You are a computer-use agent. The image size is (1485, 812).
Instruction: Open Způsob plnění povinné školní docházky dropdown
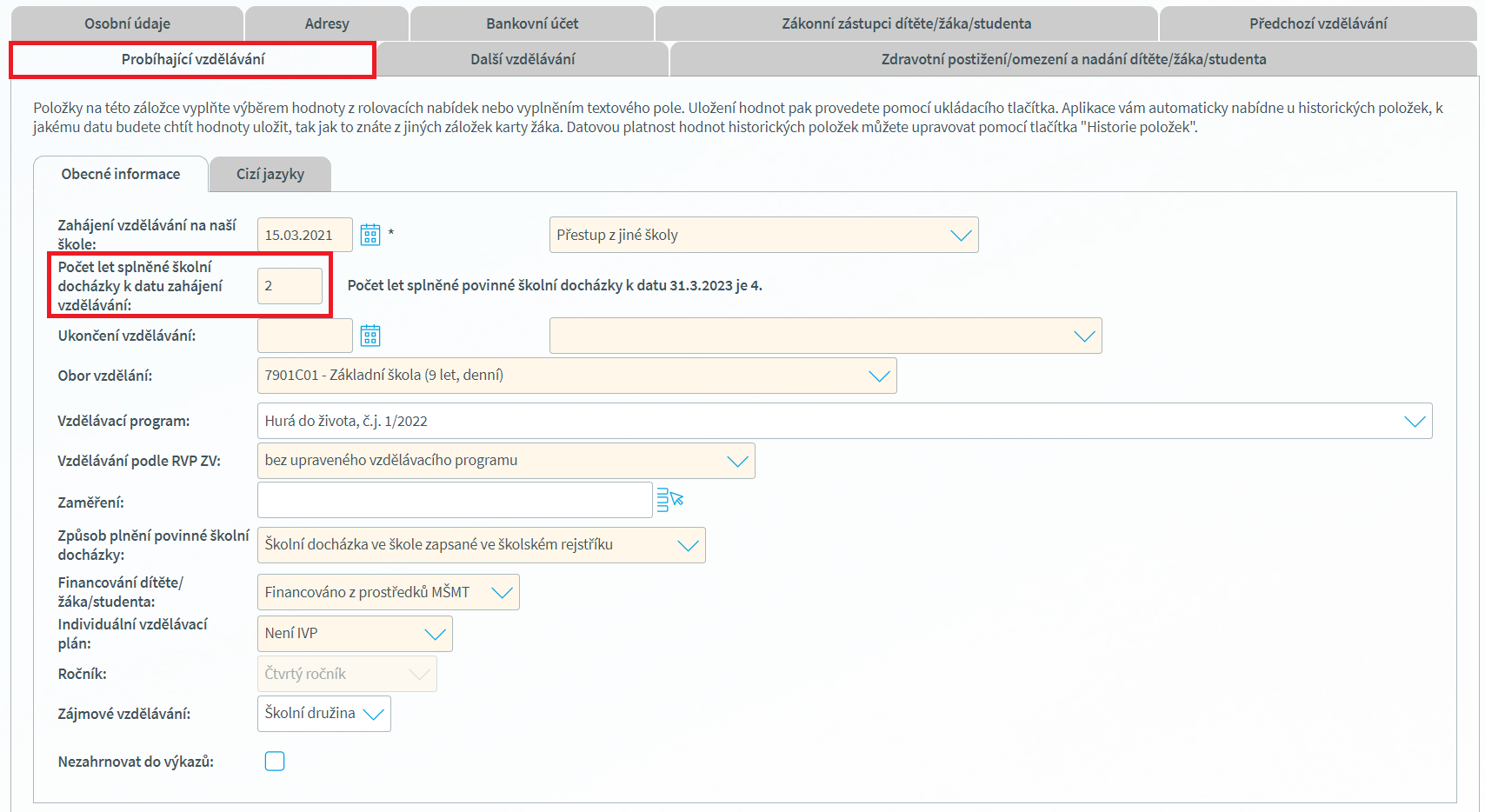(x=481, y=545)
